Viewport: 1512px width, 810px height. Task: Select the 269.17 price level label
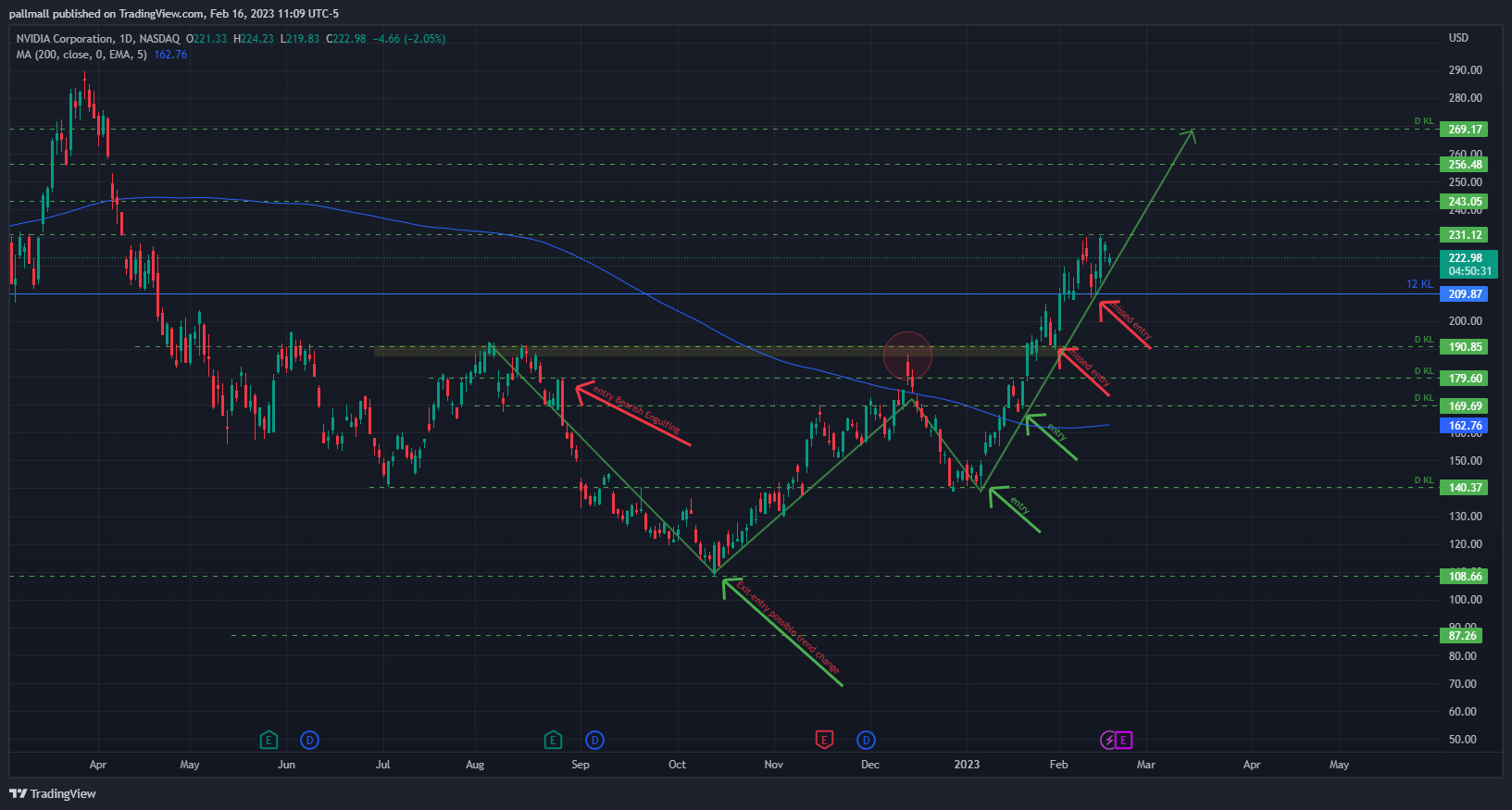[1466, 130]
